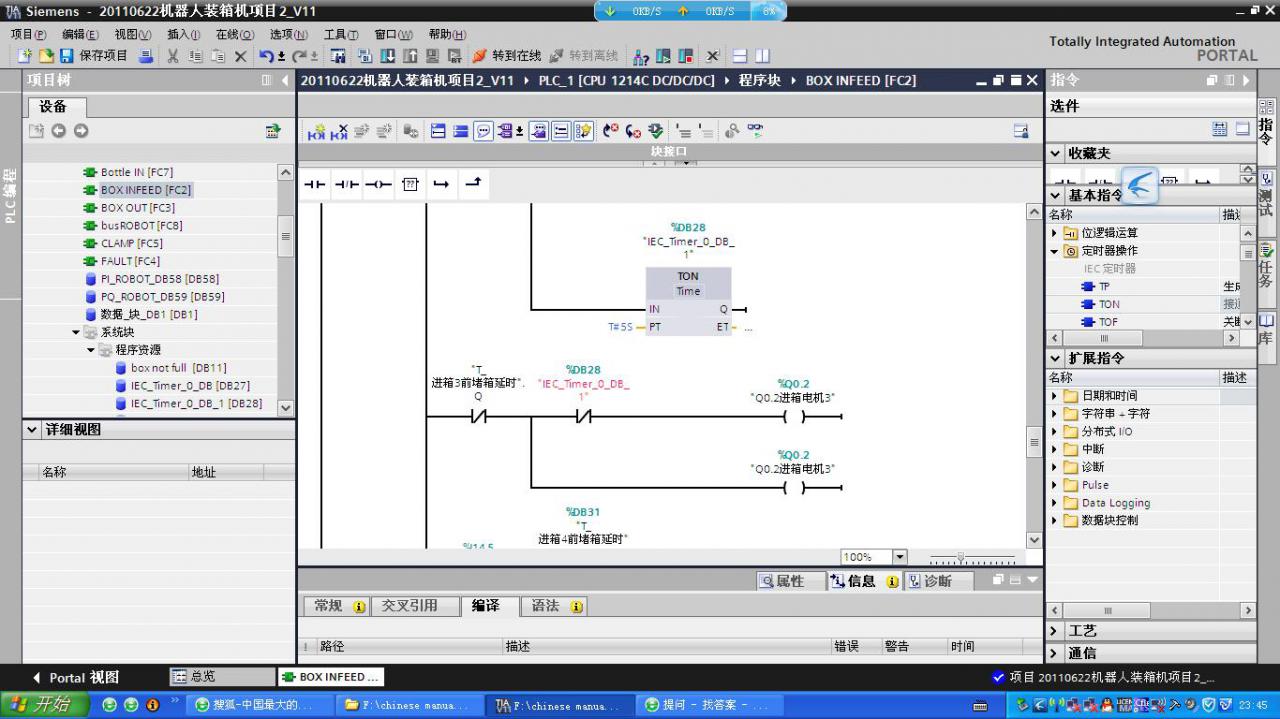This screenshot has height=719, width=1280.
Task: Open 搜狐 browser window in Windows taskbar
Action: click(x=260, y=705)
